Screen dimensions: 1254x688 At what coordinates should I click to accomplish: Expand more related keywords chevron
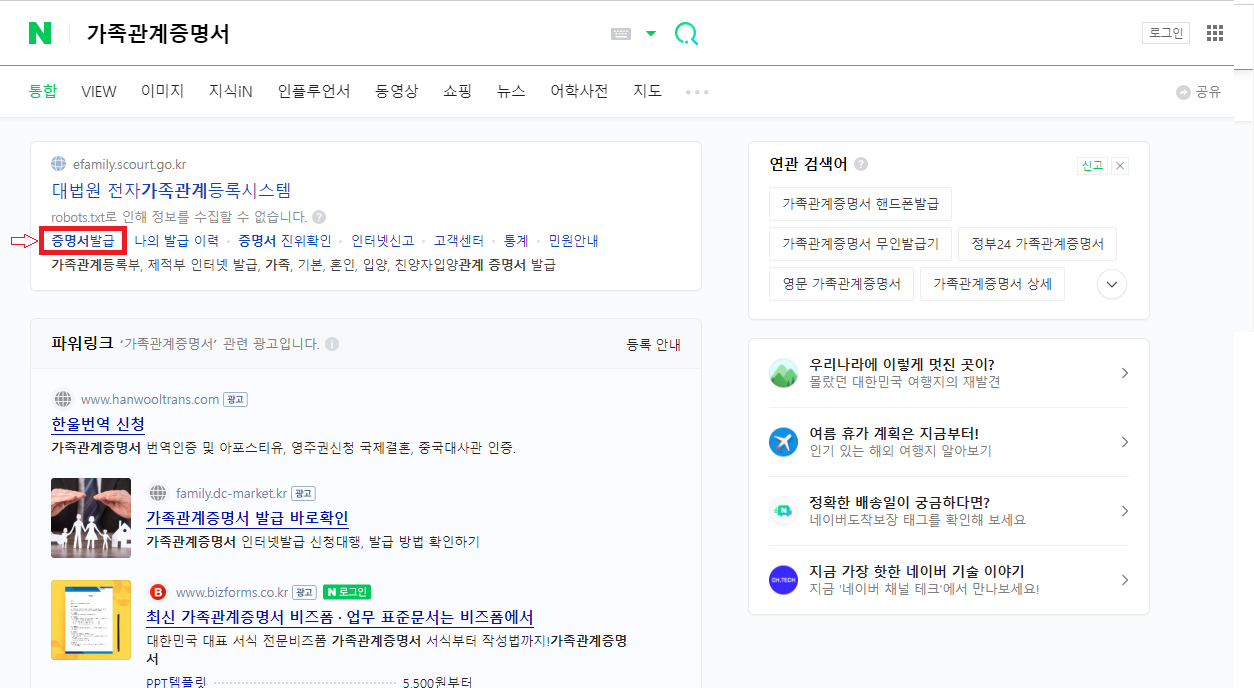point(1112,285)
